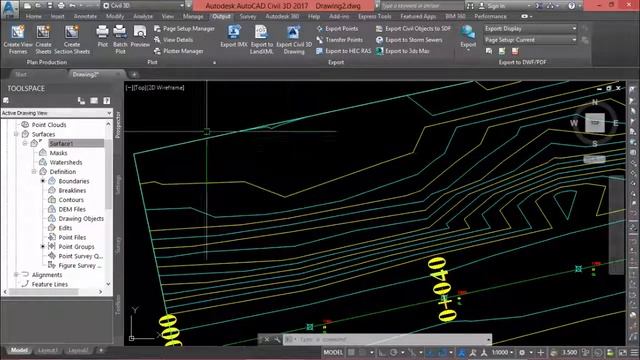Viewport: 640px width, 360px height.
Task: Click the Create View Frames icon
Action: coord(18,32)
